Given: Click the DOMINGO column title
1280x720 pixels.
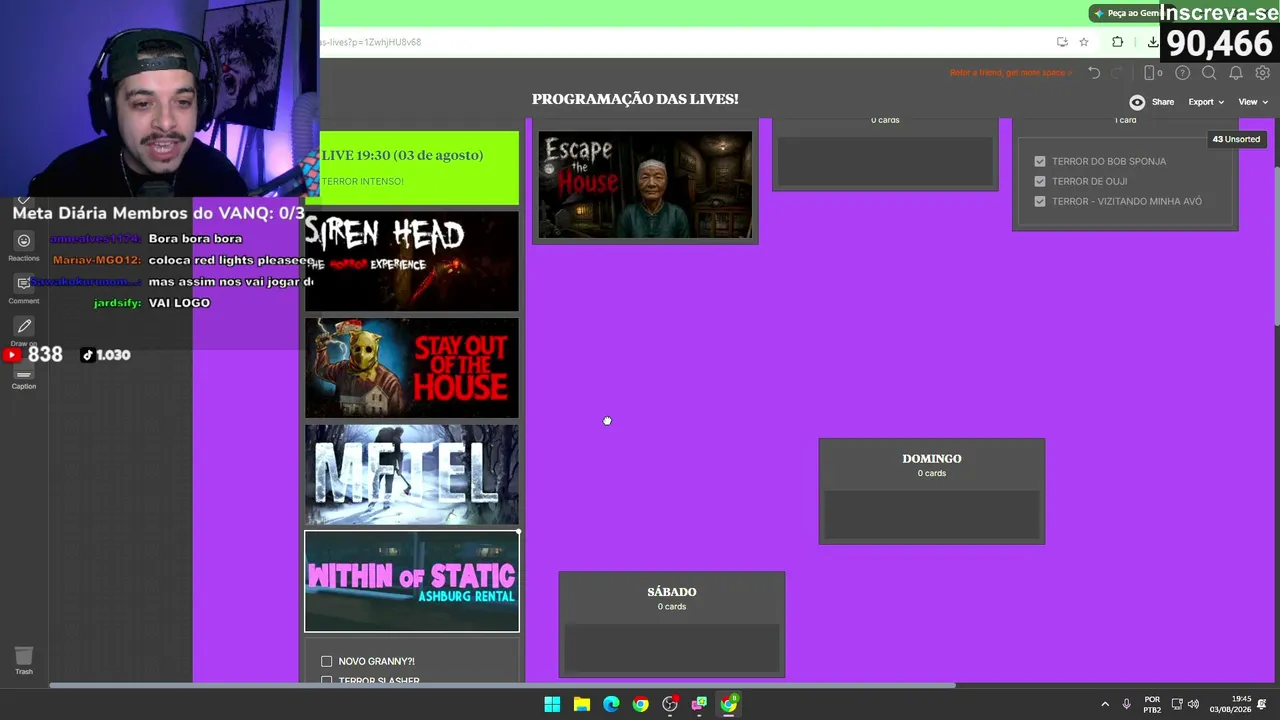Looking at the screenshot, I should 932,459.
